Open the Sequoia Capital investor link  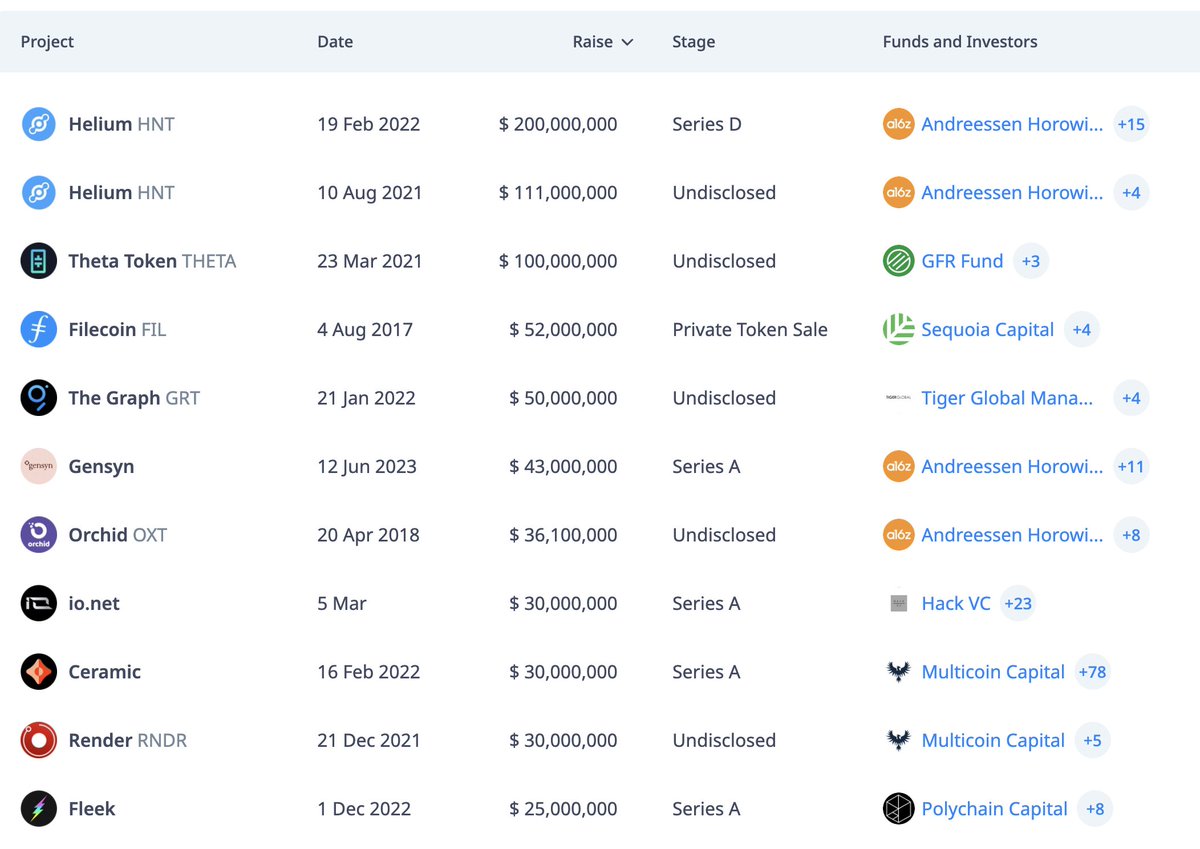pos(988,330)
